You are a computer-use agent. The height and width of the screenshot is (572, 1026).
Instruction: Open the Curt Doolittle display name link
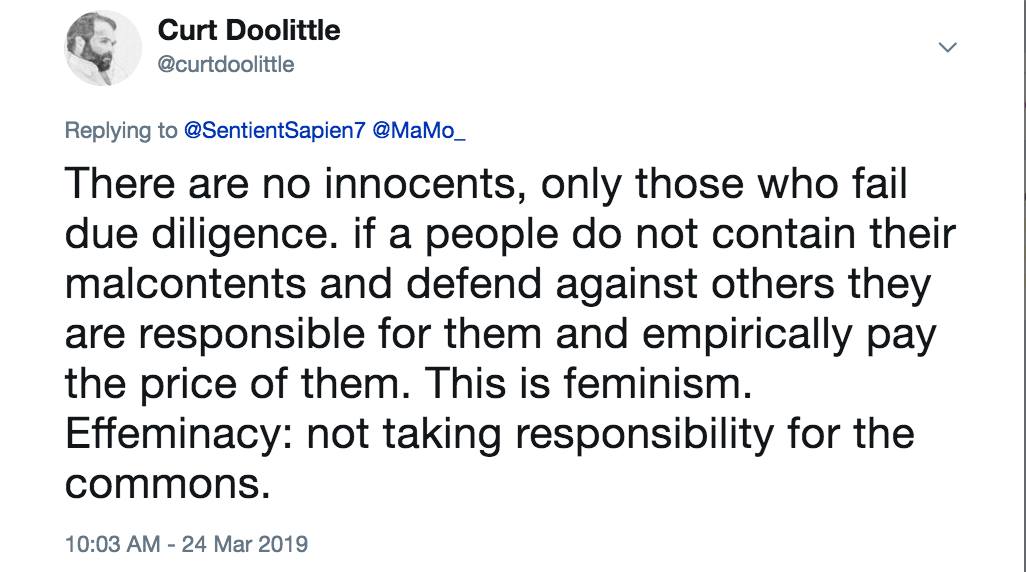pyautogui.click(x=249, y=31)
